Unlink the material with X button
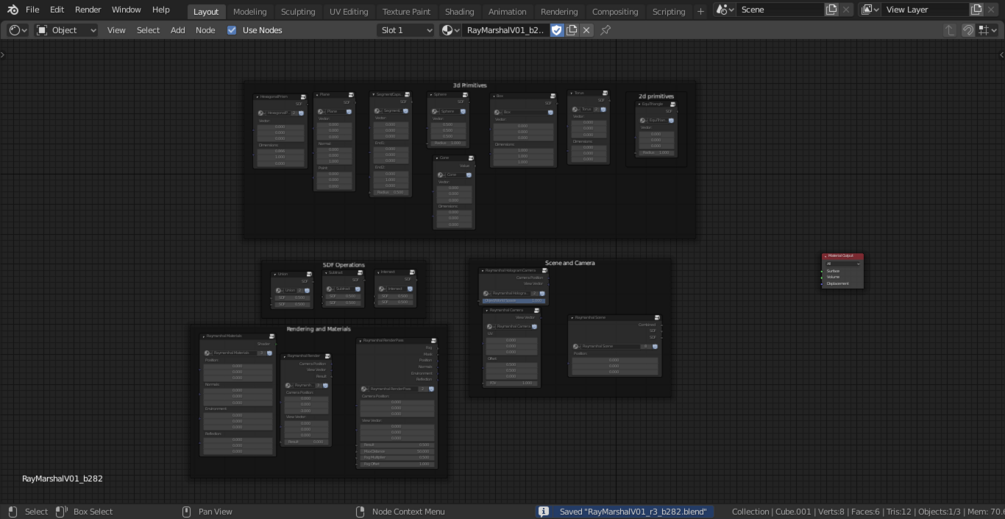The image size is (1005, 519). point(586,30)
